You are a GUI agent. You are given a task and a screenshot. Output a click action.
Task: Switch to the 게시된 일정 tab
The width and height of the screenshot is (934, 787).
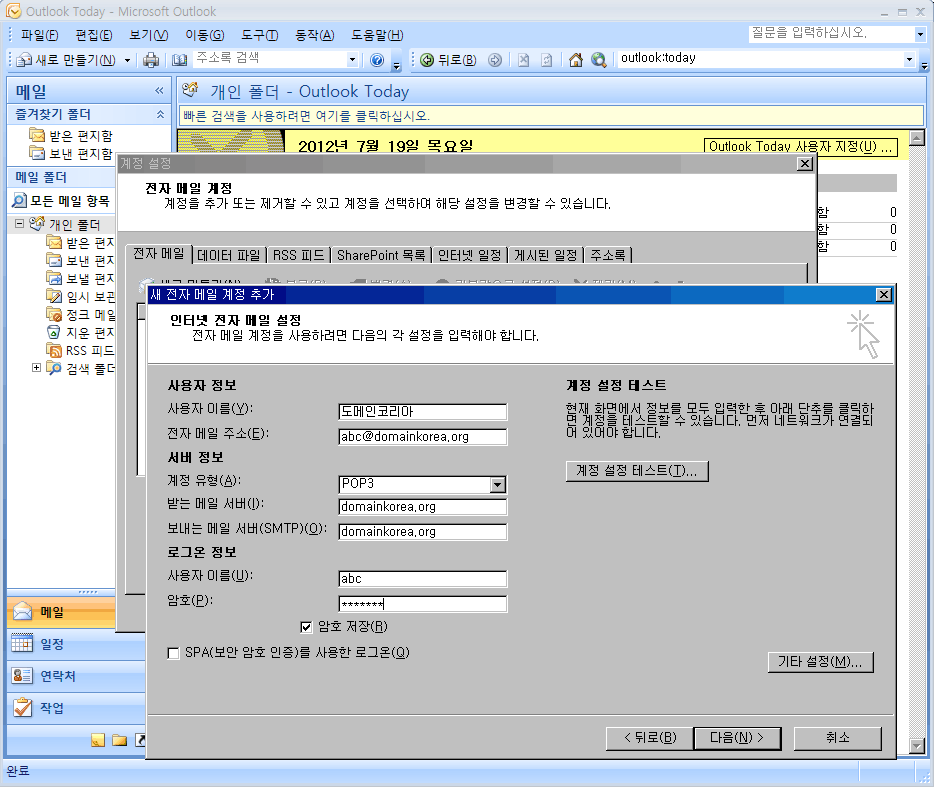[x=546, y=255]
